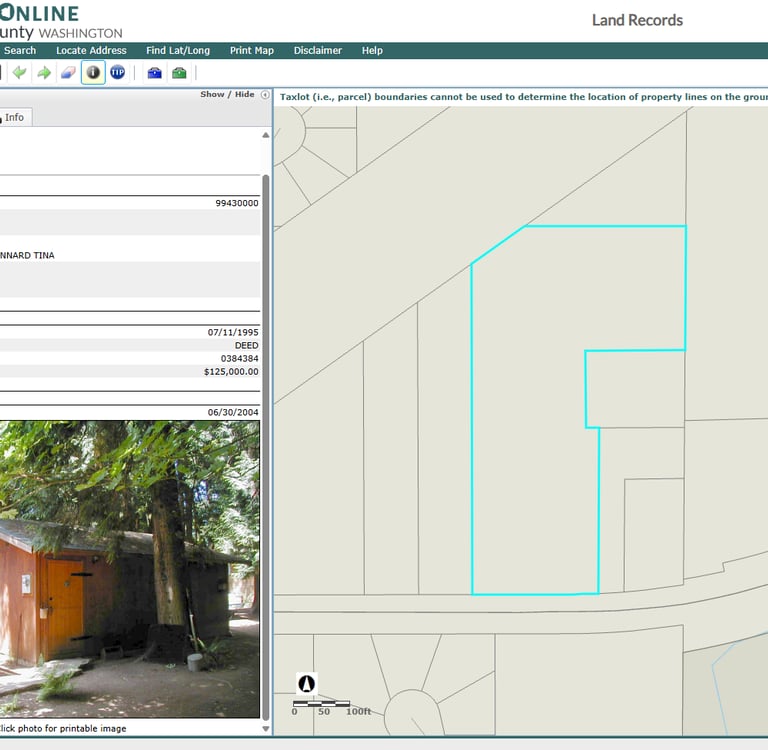Open the blue TIP icon
This screenshot has height=750, width=768.
[118, 73]
